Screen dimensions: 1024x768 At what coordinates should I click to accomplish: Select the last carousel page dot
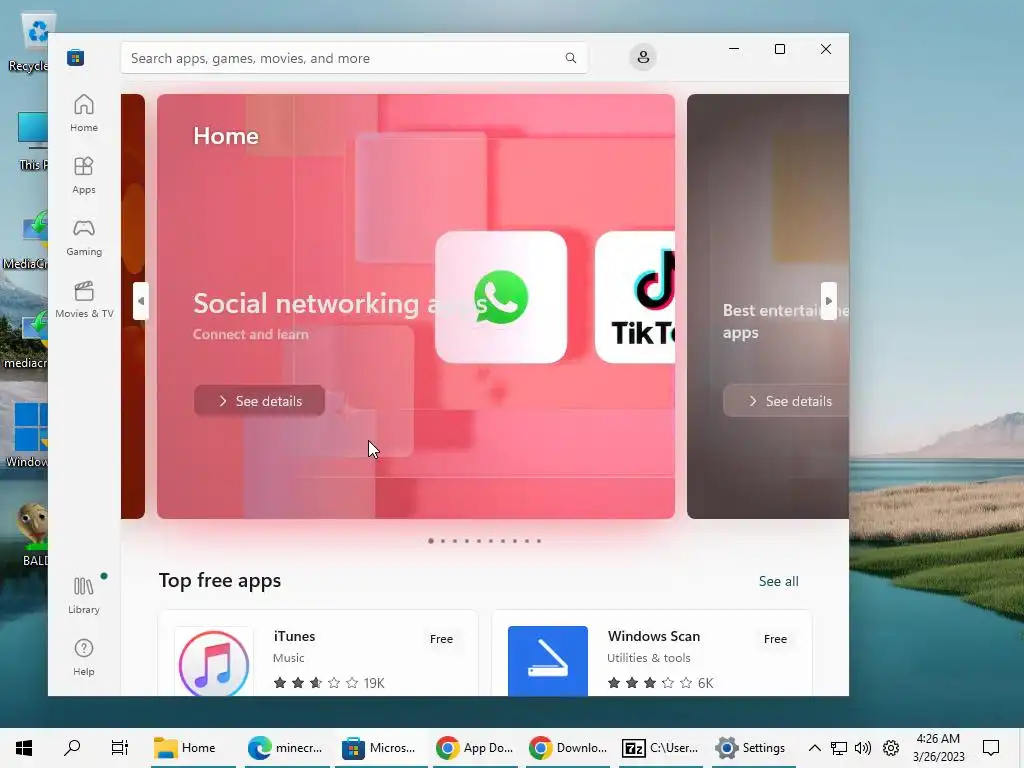(x=539, y=541)
